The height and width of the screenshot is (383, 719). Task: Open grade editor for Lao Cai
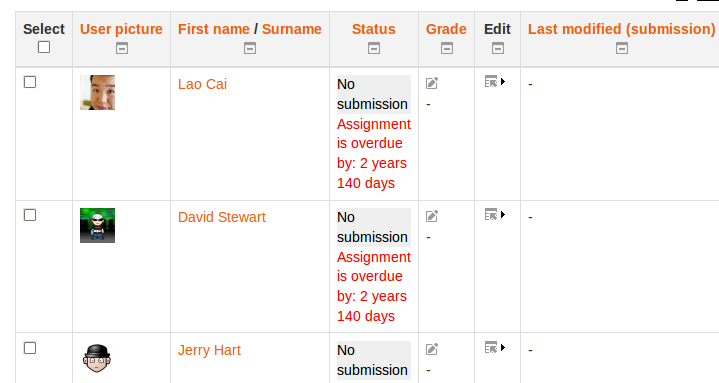pos(432,83)
